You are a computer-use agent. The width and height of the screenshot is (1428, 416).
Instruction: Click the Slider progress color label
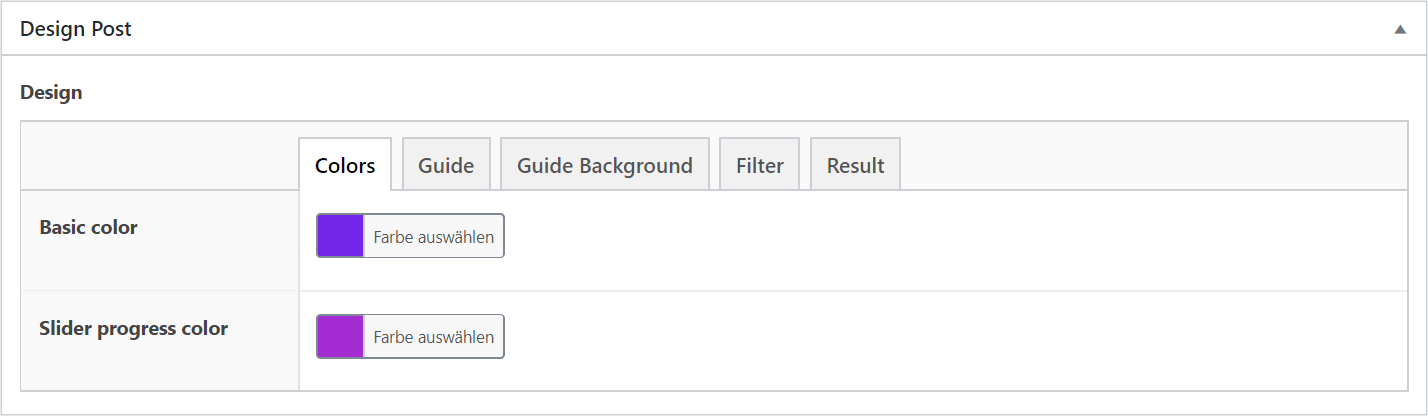point(134,328)
